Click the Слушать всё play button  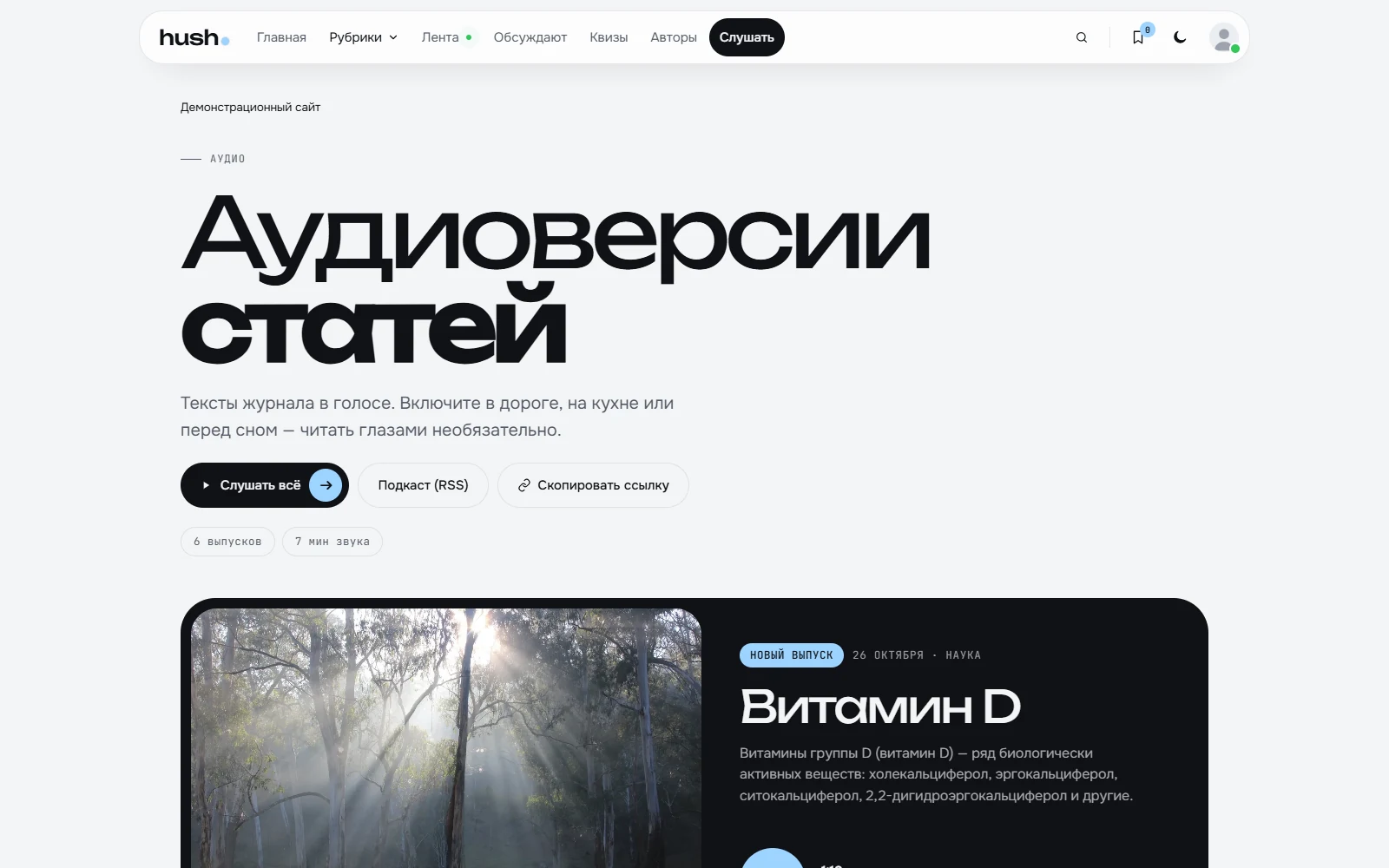tap(265, 485)
